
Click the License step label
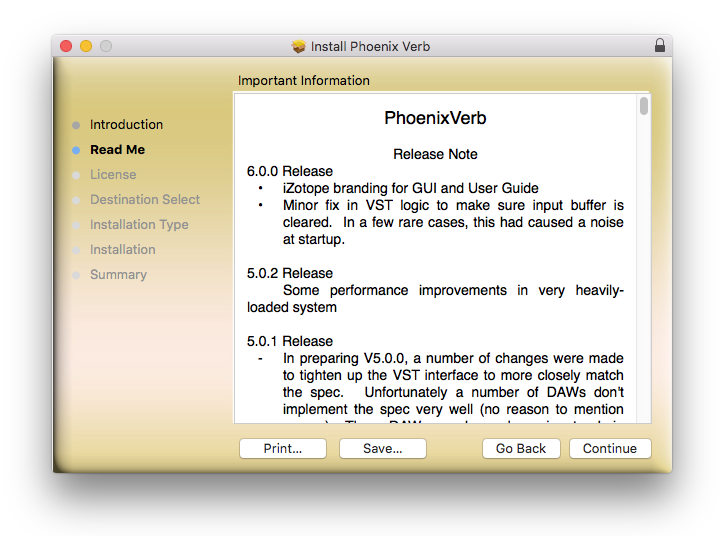[113, 174]
